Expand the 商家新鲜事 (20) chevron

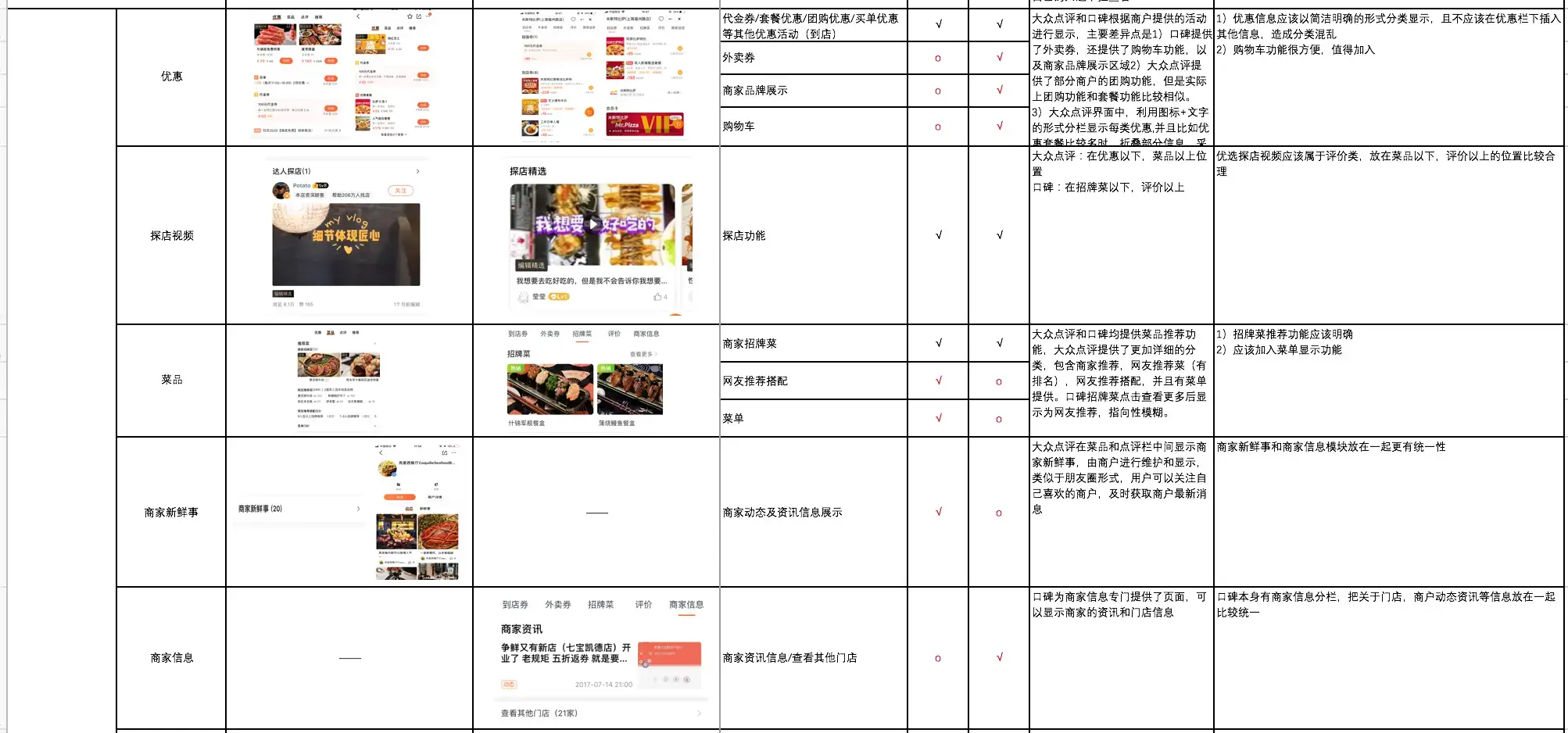(x=359, y=509)
